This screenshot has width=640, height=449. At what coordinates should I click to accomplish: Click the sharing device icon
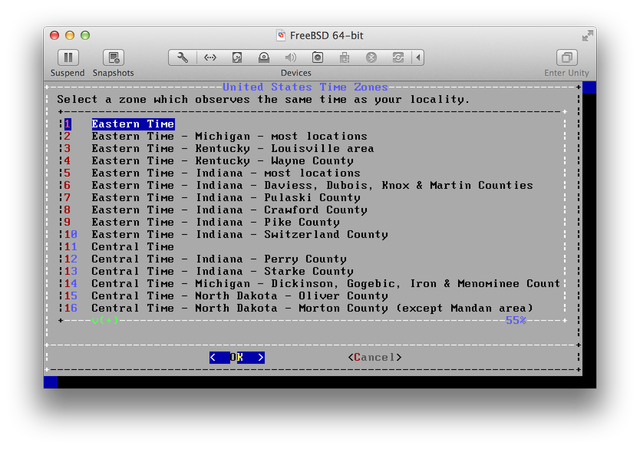[398, 58]
